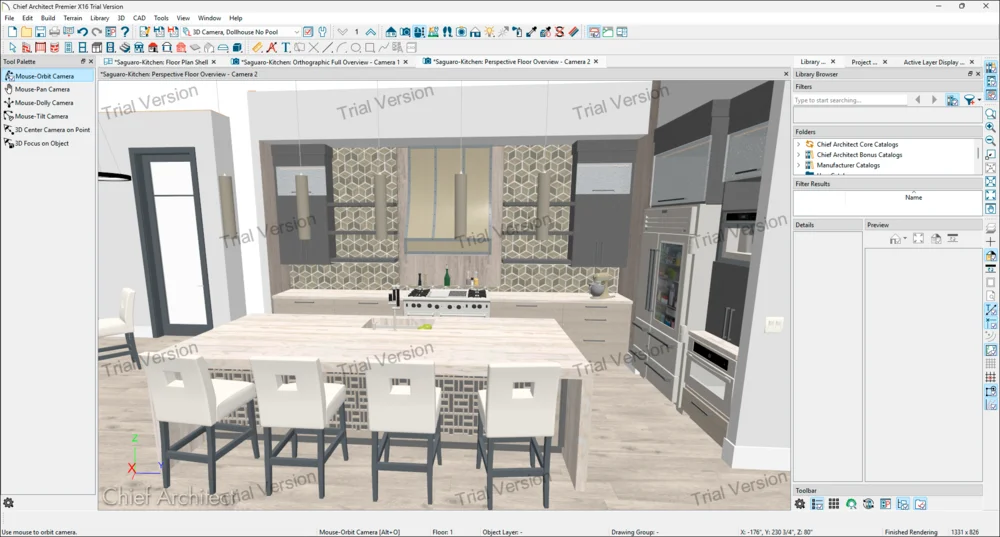
Task: Toggle the highlighted side window cabinet icon
Action: pos(595,32)
